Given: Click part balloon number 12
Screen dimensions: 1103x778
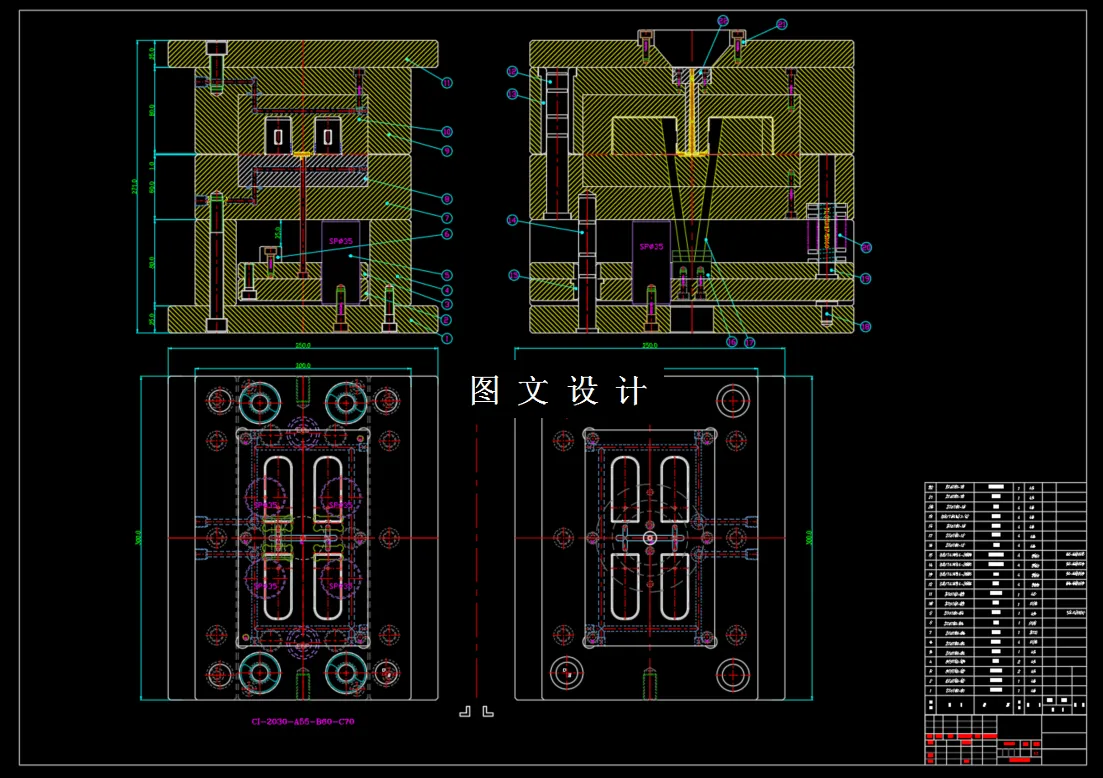Looking at the screenshot, I should click(x=512, y=72).
